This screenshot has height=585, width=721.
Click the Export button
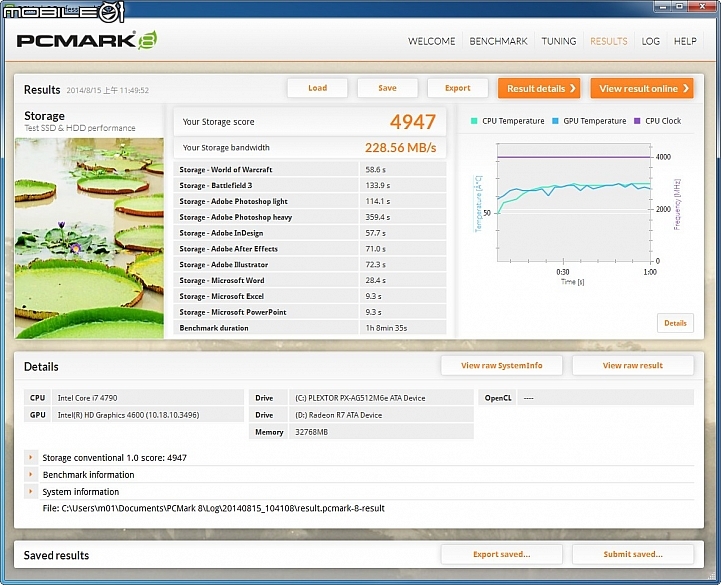[458, 88]
